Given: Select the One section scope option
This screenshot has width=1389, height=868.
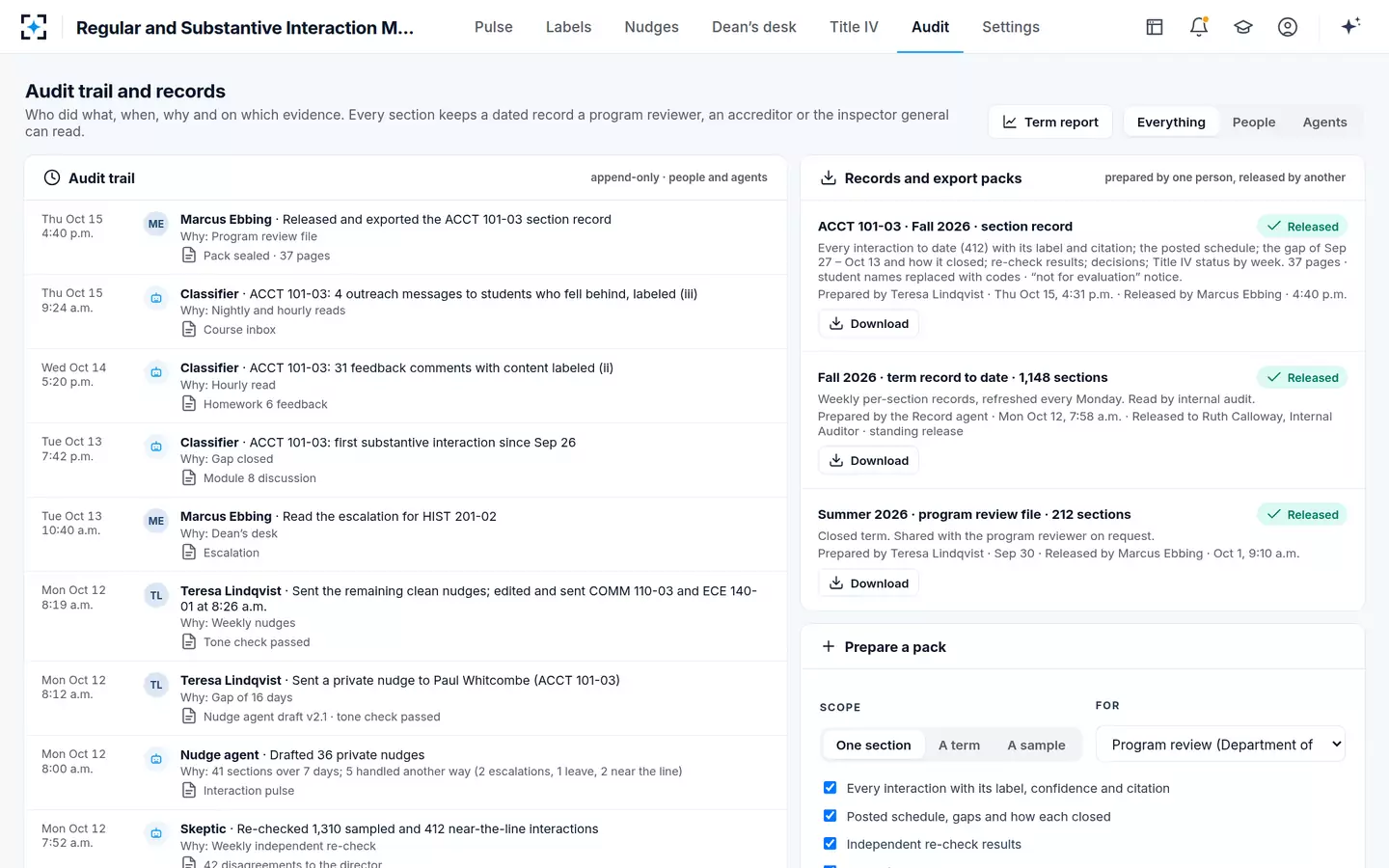Looking at the screenshot, I should (x=873, y=746).
